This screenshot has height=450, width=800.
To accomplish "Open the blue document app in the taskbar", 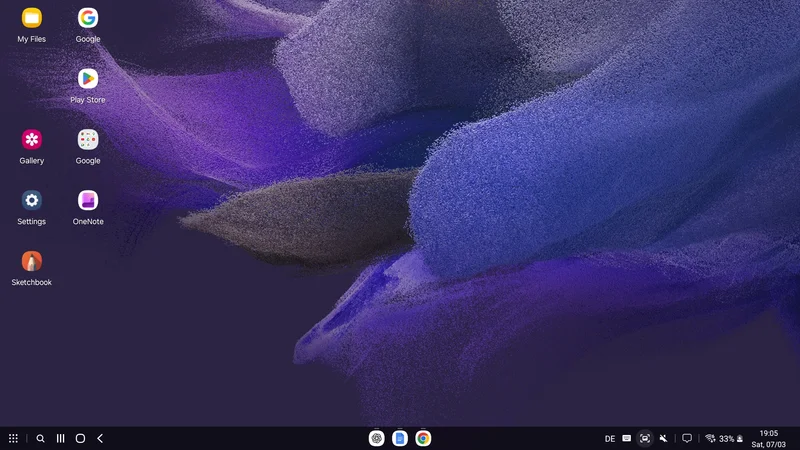I will tap(399, 438).
